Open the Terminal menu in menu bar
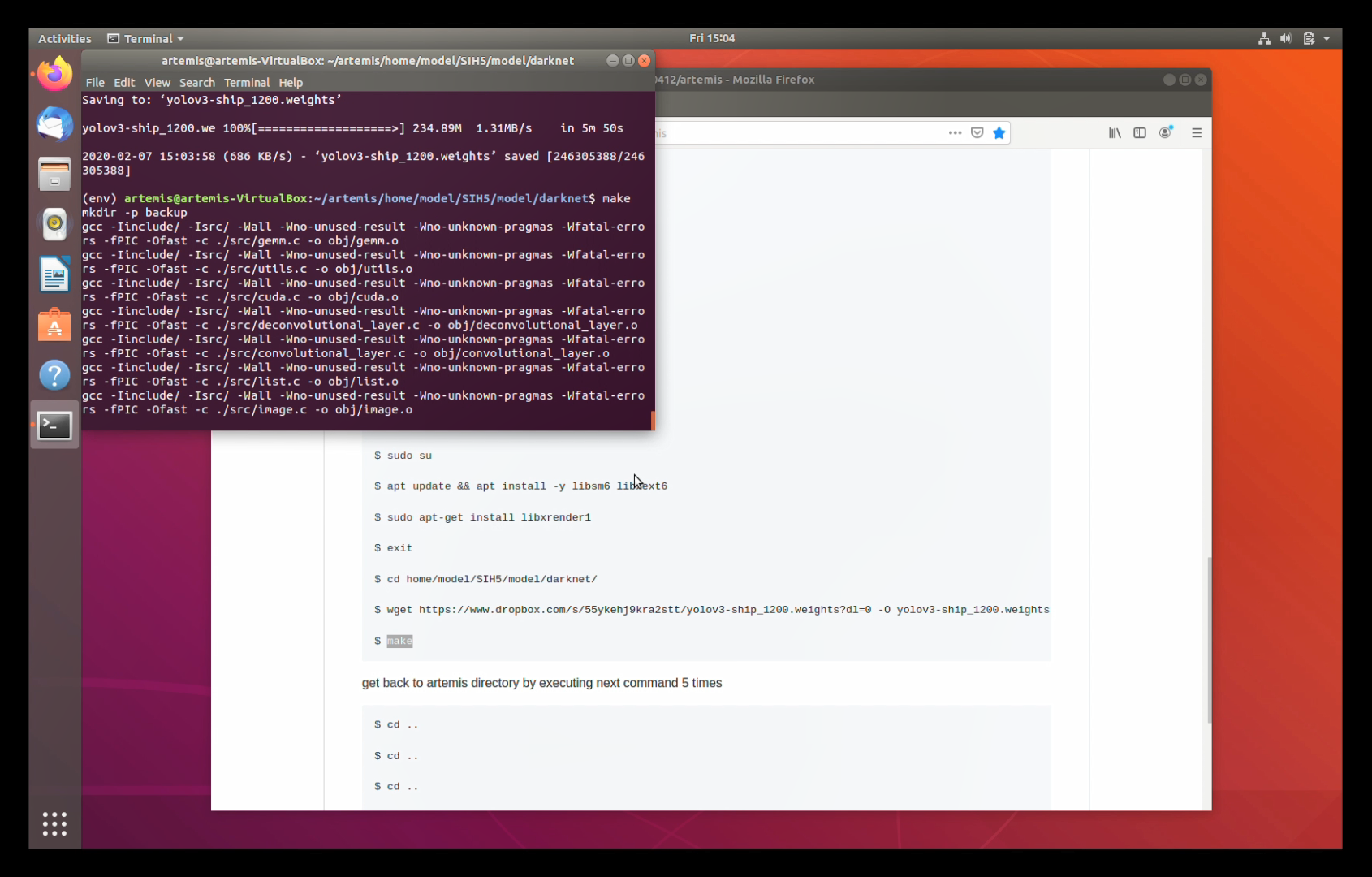The height and width of the screenshot is (877, 1372). pos(247,82)
